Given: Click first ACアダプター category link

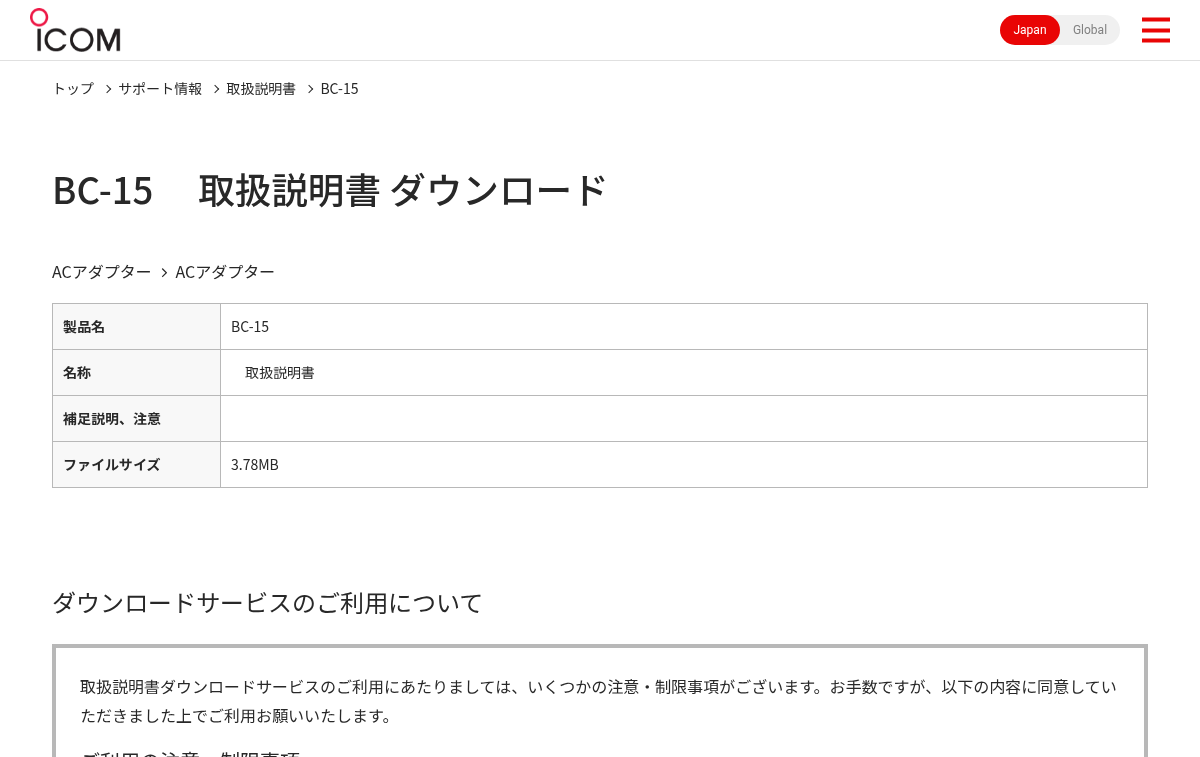Looking at the screenshot, I should point(102,272).
